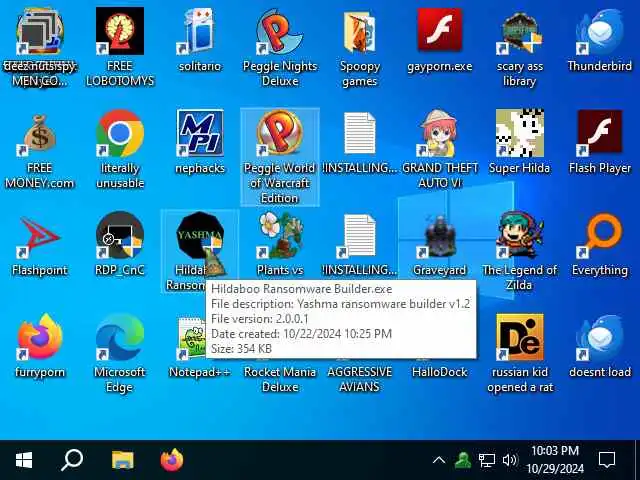640x480 pixels.
Task: Select the nephacks MPI icon
Action: [200, 133]
